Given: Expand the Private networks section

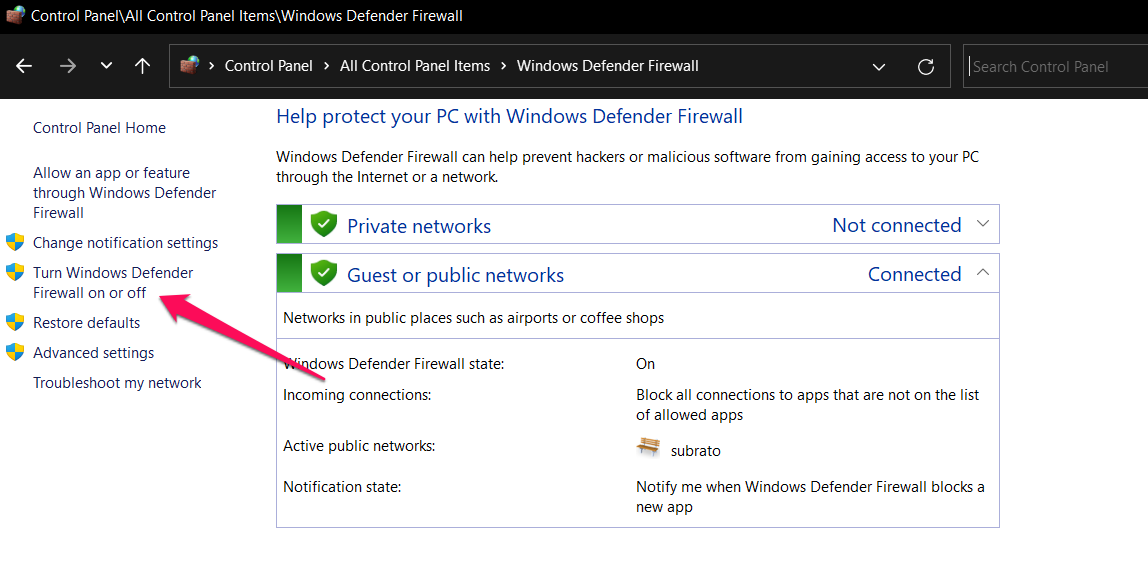Looking at the screenshot, I should tap(981, 223).
